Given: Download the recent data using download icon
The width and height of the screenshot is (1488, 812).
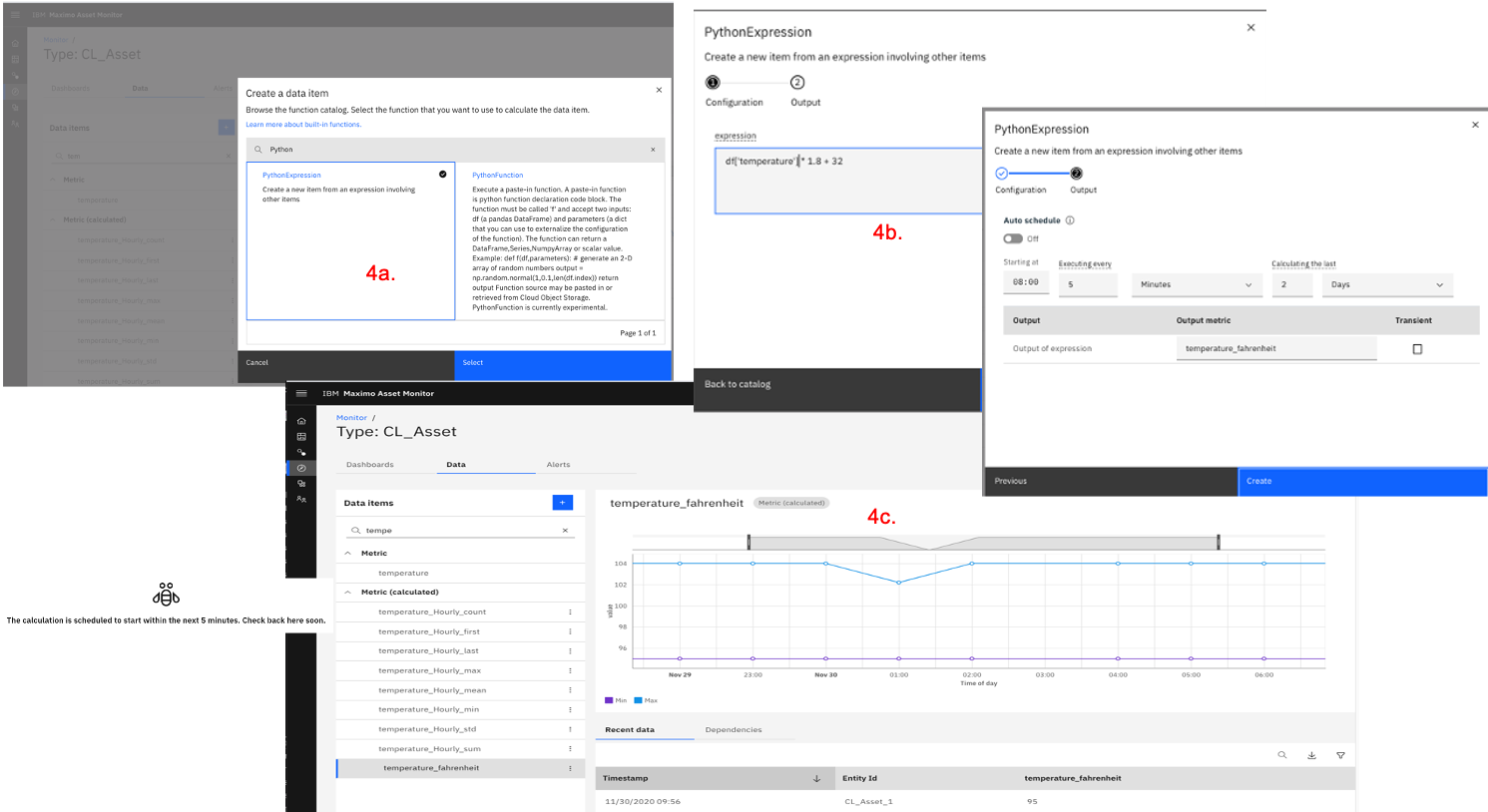Looking at the screenshot, I should pos(1311,755).
